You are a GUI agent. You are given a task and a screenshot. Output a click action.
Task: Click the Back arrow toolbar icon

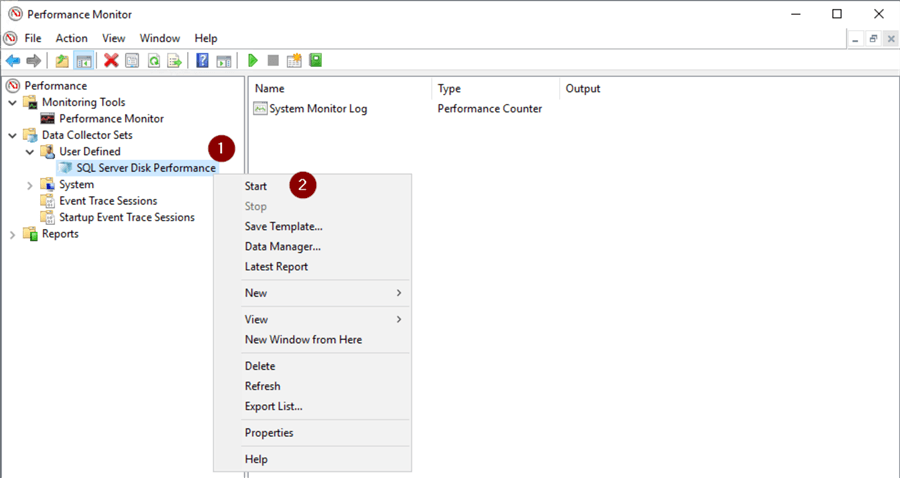[13, 60]
